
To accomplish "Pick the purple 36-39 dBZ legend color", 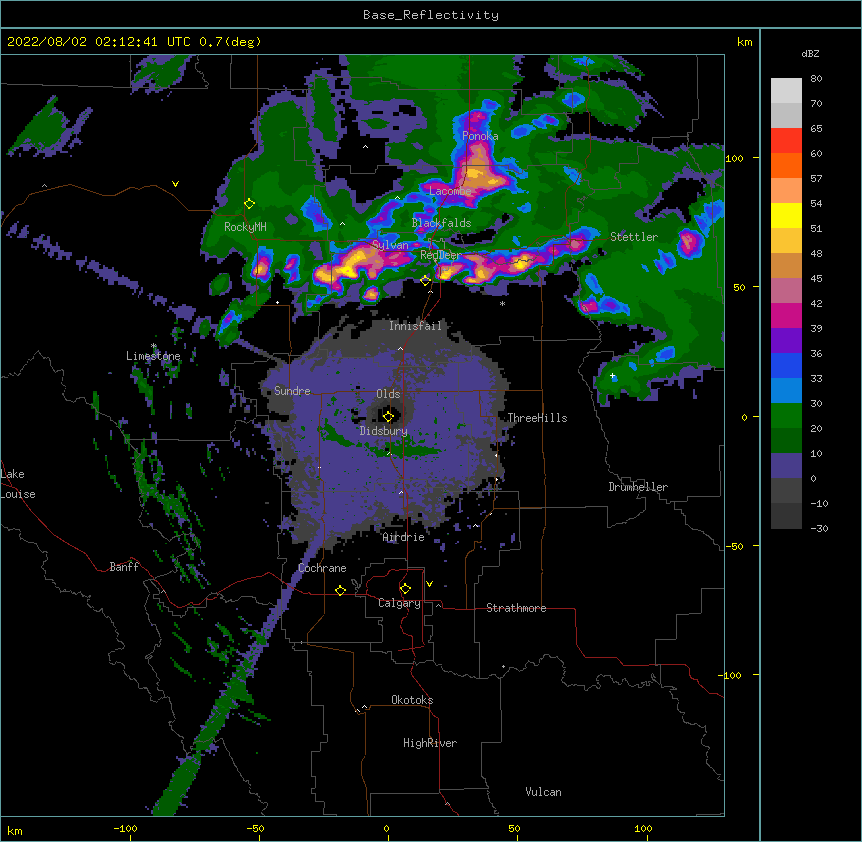I will pos(786,341).
